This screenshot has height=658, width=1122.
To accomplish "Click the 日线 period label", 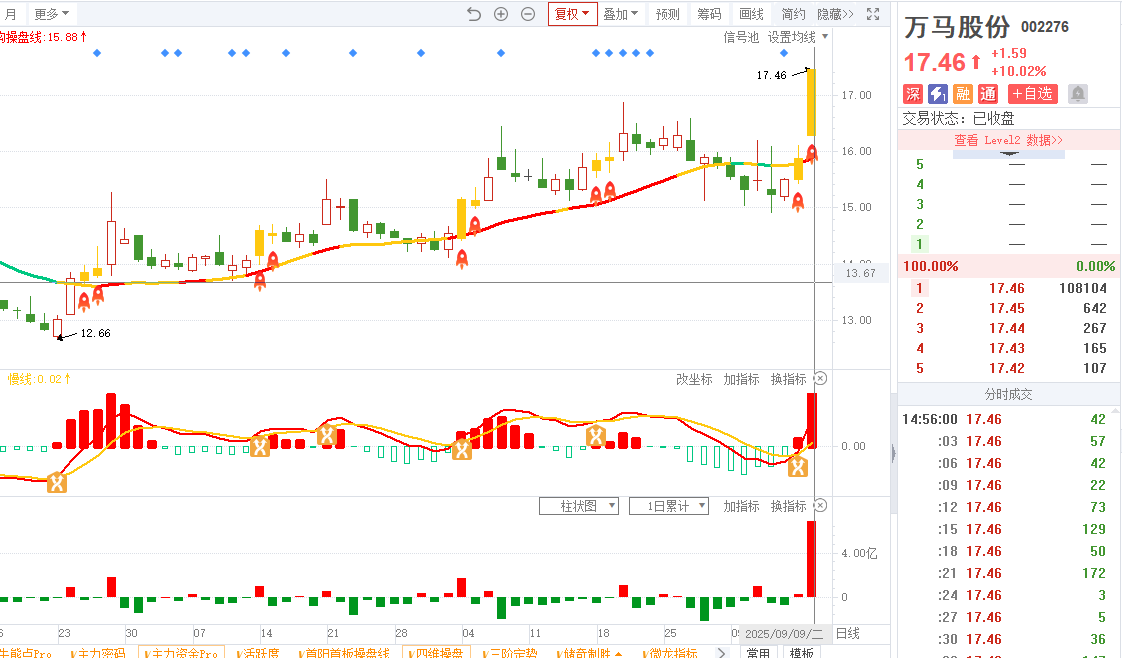I will point(848,634).
